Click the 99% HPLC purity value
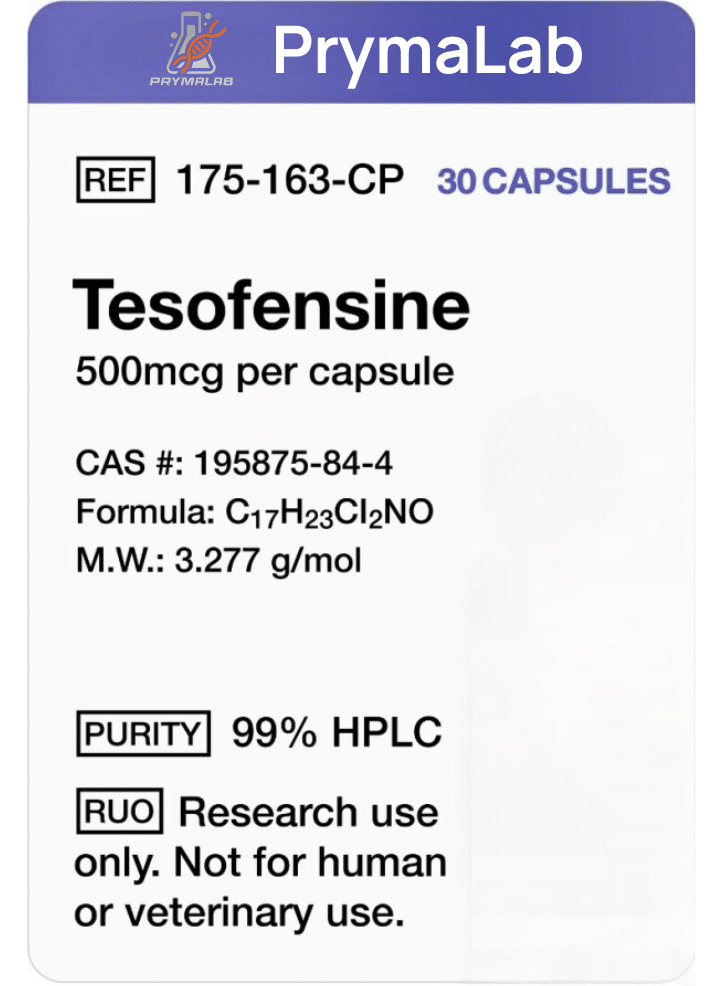The height and width of the screenshot is (986, 726). pyautogui.click(x=336, y=734)
